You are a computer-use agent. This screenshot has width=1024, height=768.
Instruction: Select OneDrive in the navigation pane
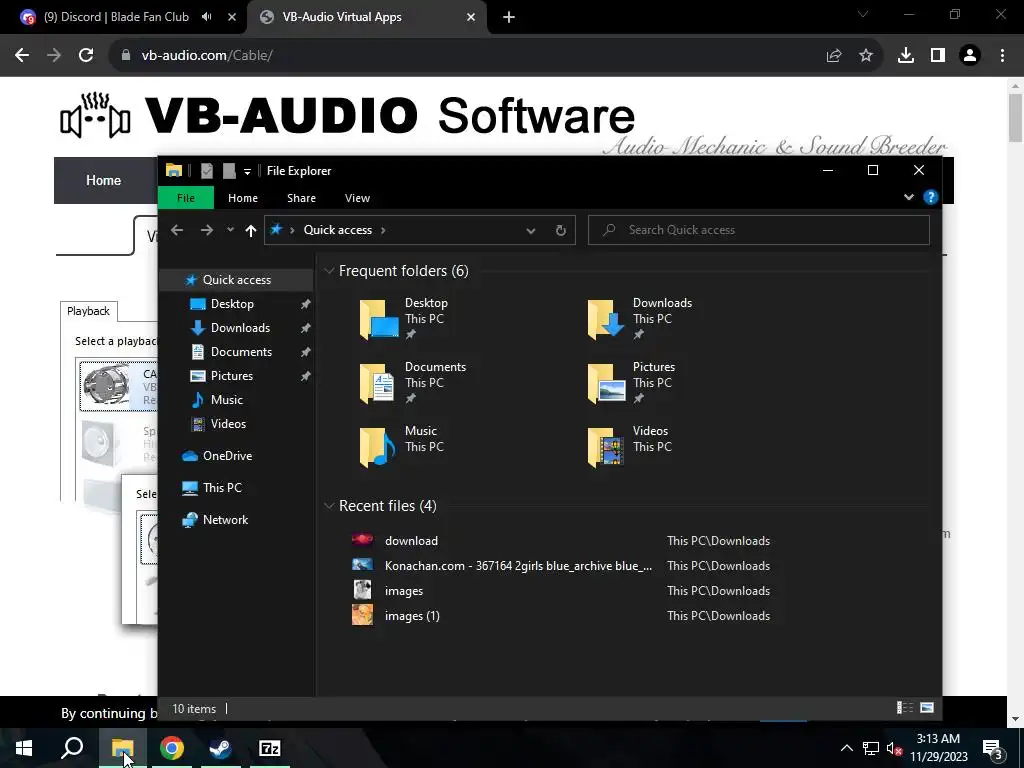227,456
